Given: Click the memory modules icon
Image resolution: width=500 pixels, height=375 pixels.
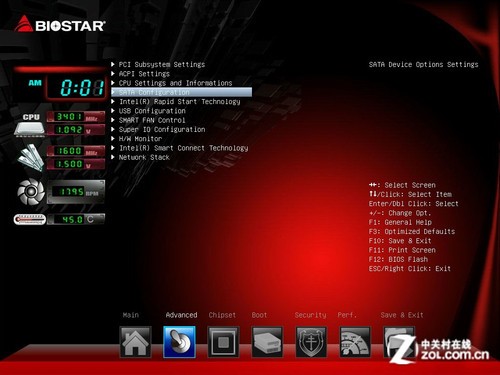Looking at the screenshot, I should pyautogui.click(x=31, y=157).
